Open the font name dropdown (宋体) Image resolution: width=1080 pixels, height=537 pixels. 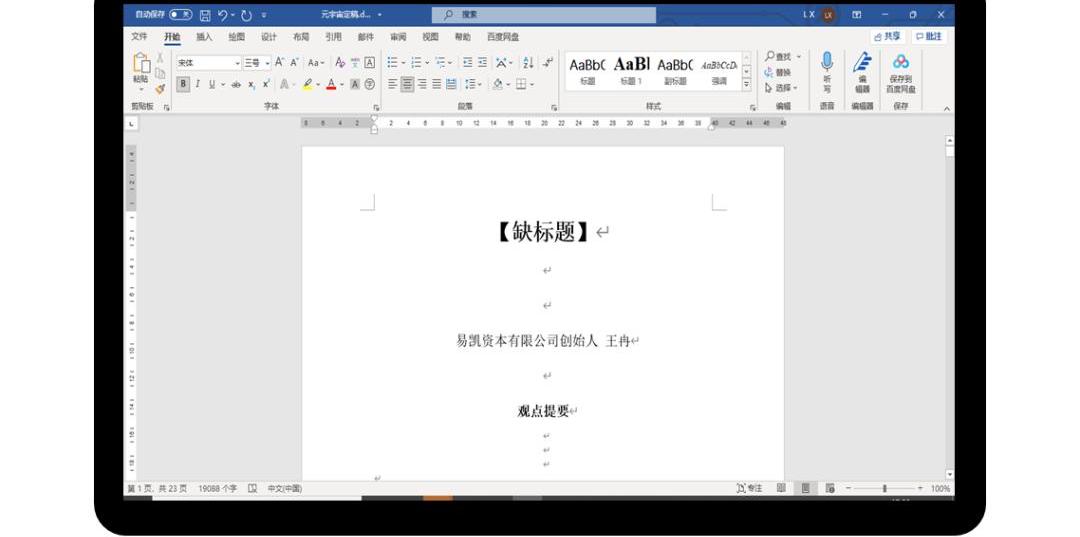(x=208, y=62)
